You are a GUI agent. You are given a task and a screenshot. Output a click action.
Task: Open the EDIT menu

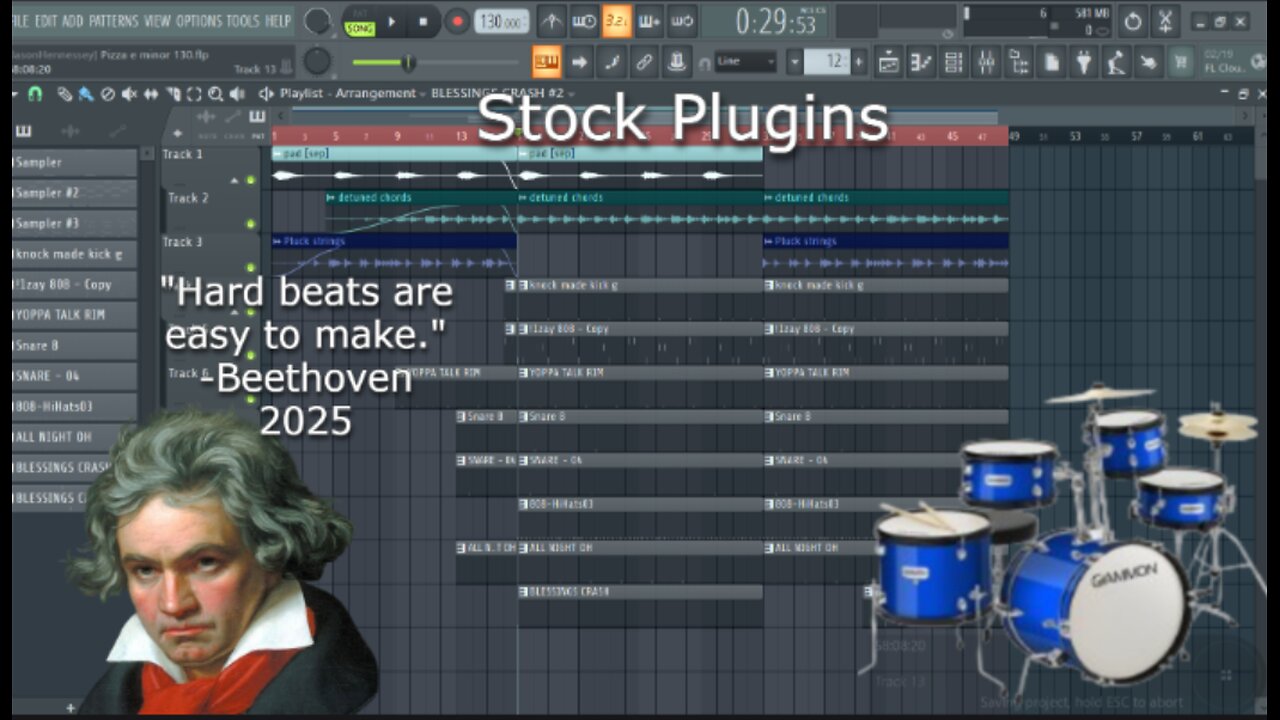[46, 21]
